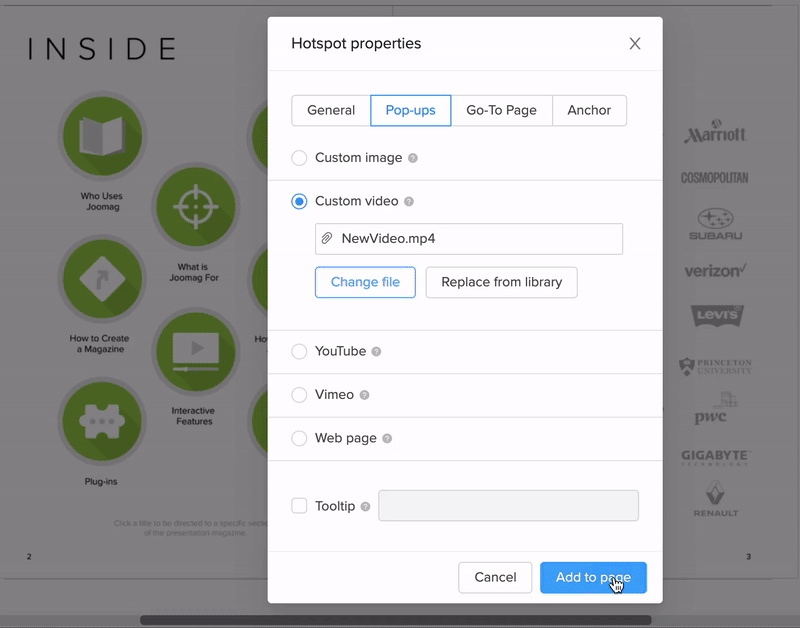Click the NewVideo.mp4 file field
Screen dimensions: 800x628
tap(480, 239)
